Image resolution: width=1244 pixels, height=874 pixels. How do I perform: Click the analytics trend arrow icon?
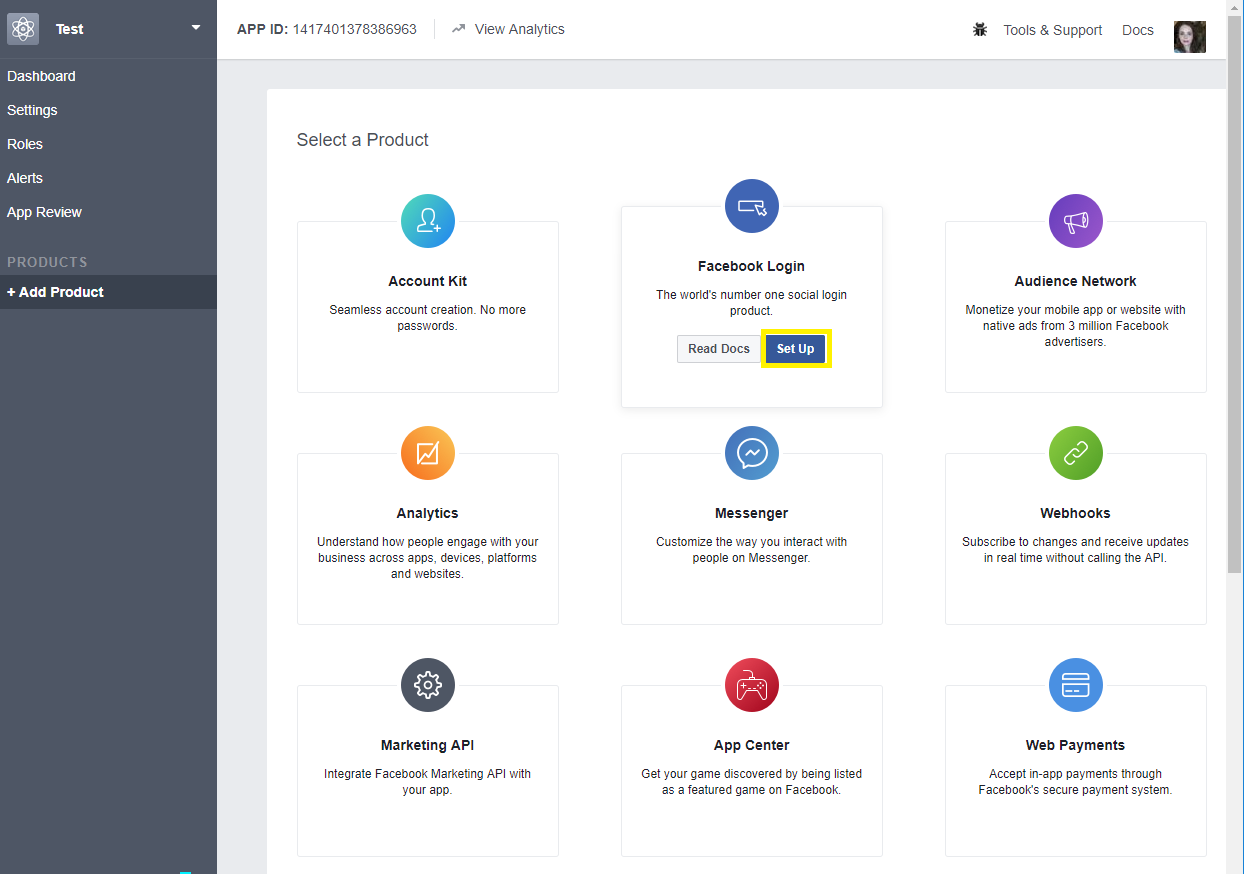(459, 29)
